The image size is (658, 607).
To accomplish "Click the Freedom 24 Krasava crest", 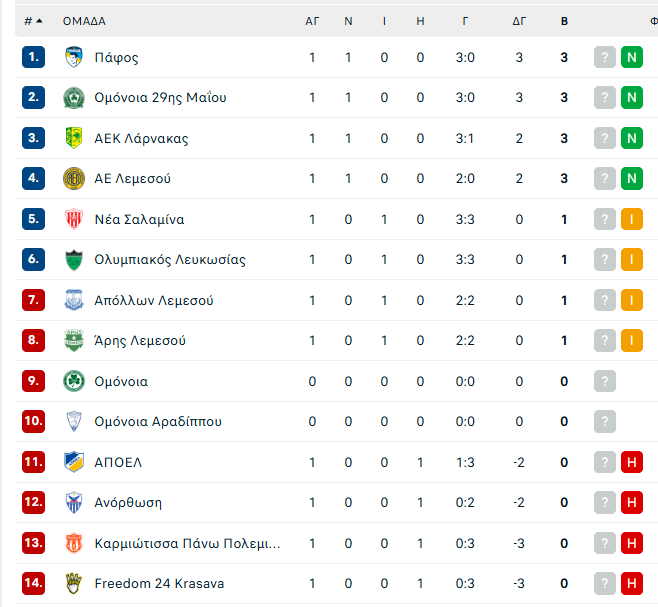I will 74,583.
